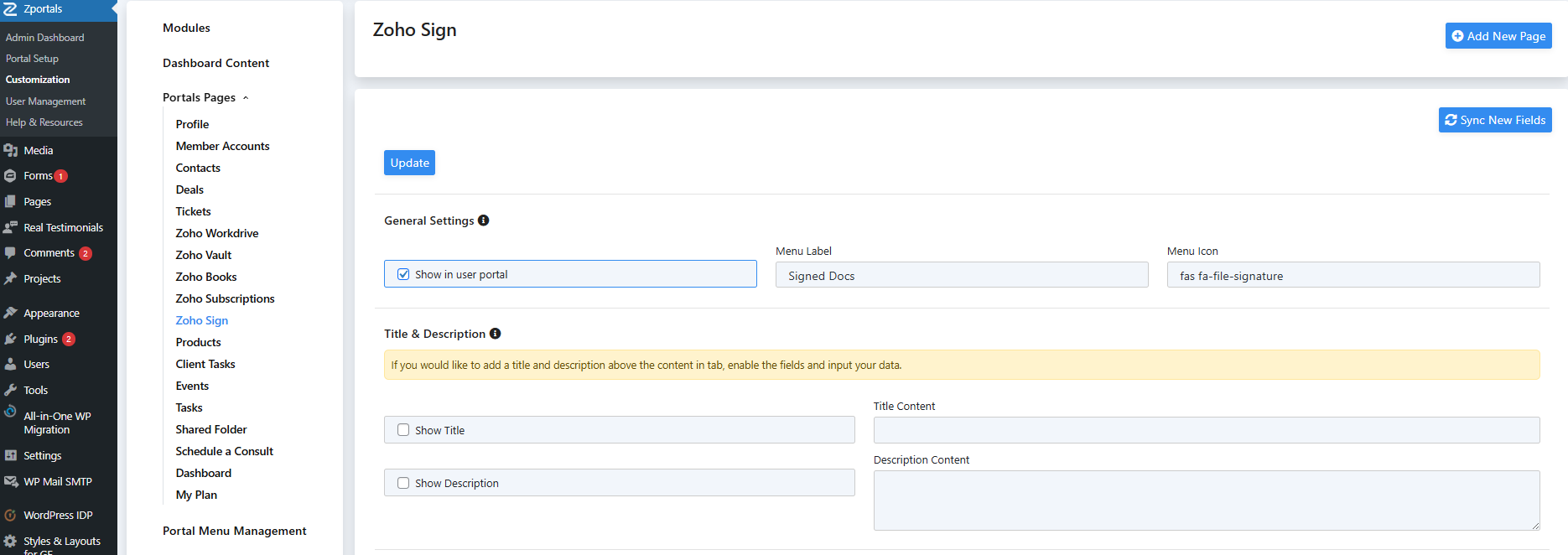
Task: Click the Tools wrench icon
Action: pos(10,390)
